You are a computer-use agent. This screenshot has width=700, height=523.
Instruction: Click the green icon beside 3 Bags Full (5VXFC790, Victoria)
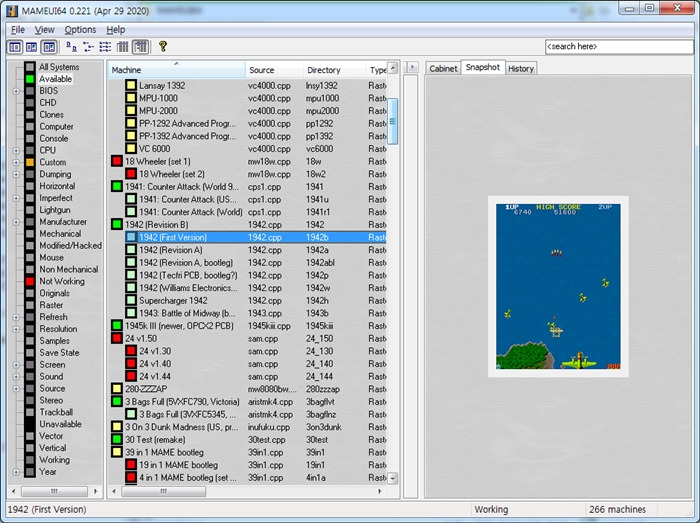117,401
